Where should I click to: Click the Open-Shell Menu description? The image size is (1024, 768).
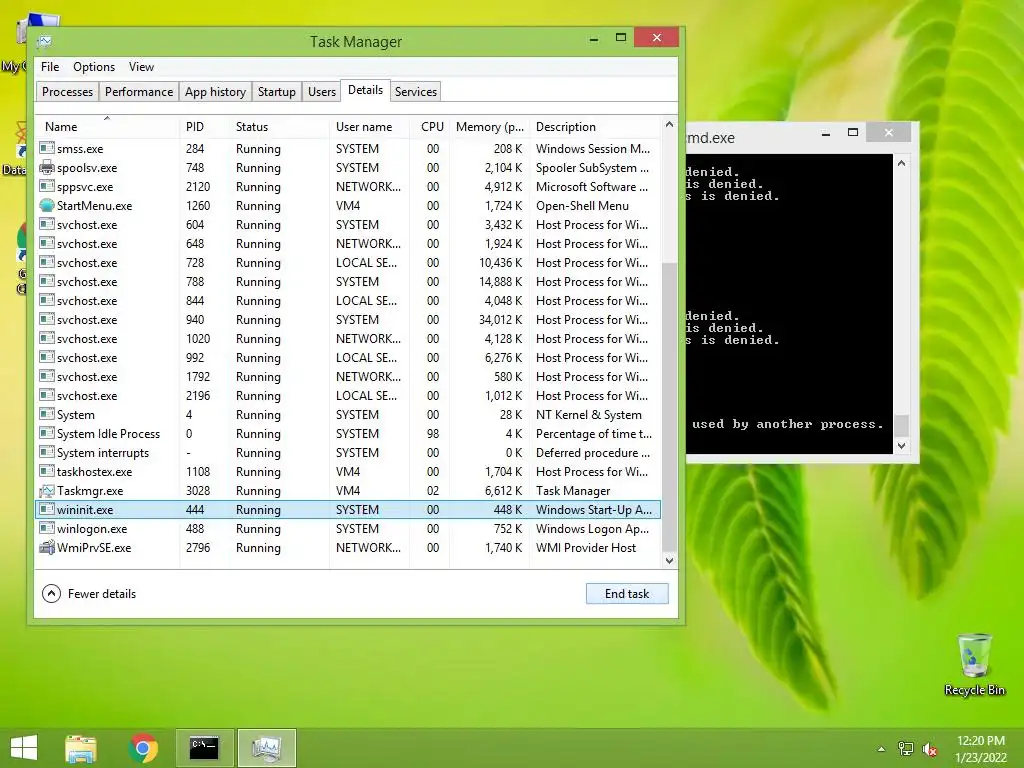582,206
